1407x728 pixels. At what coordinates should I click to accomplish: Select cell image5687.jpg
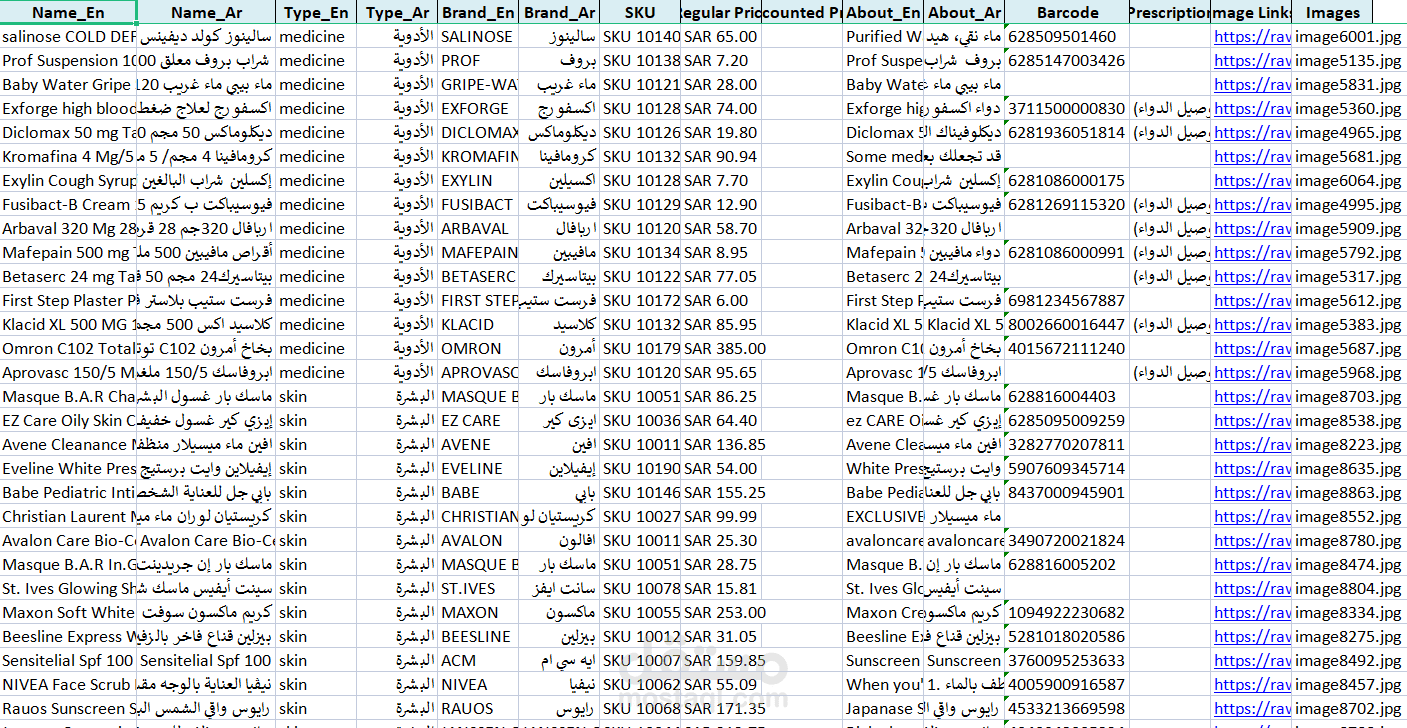pyautogui.click(x=1349, y=349)
